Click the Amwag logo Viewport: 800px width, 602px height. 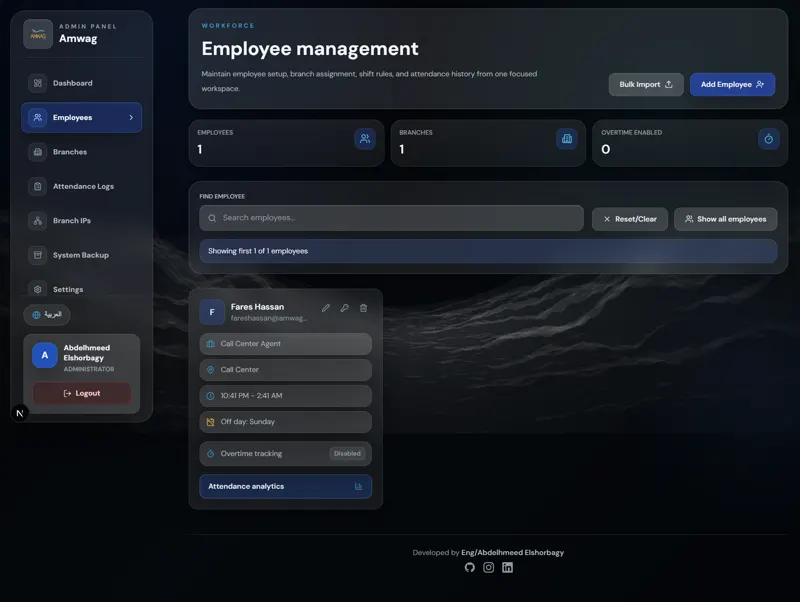[38, 34]
